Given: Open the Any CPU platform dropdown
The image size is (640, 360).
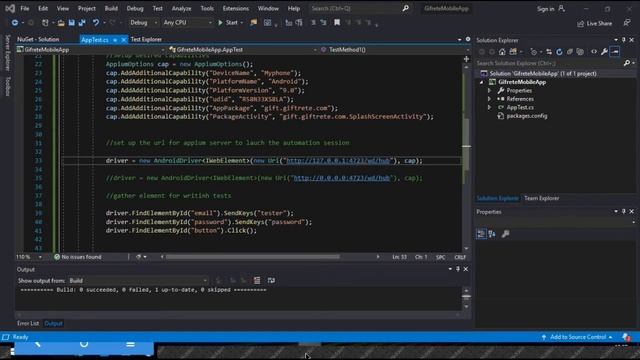Looking at the screenshot, I should [188, 23].
